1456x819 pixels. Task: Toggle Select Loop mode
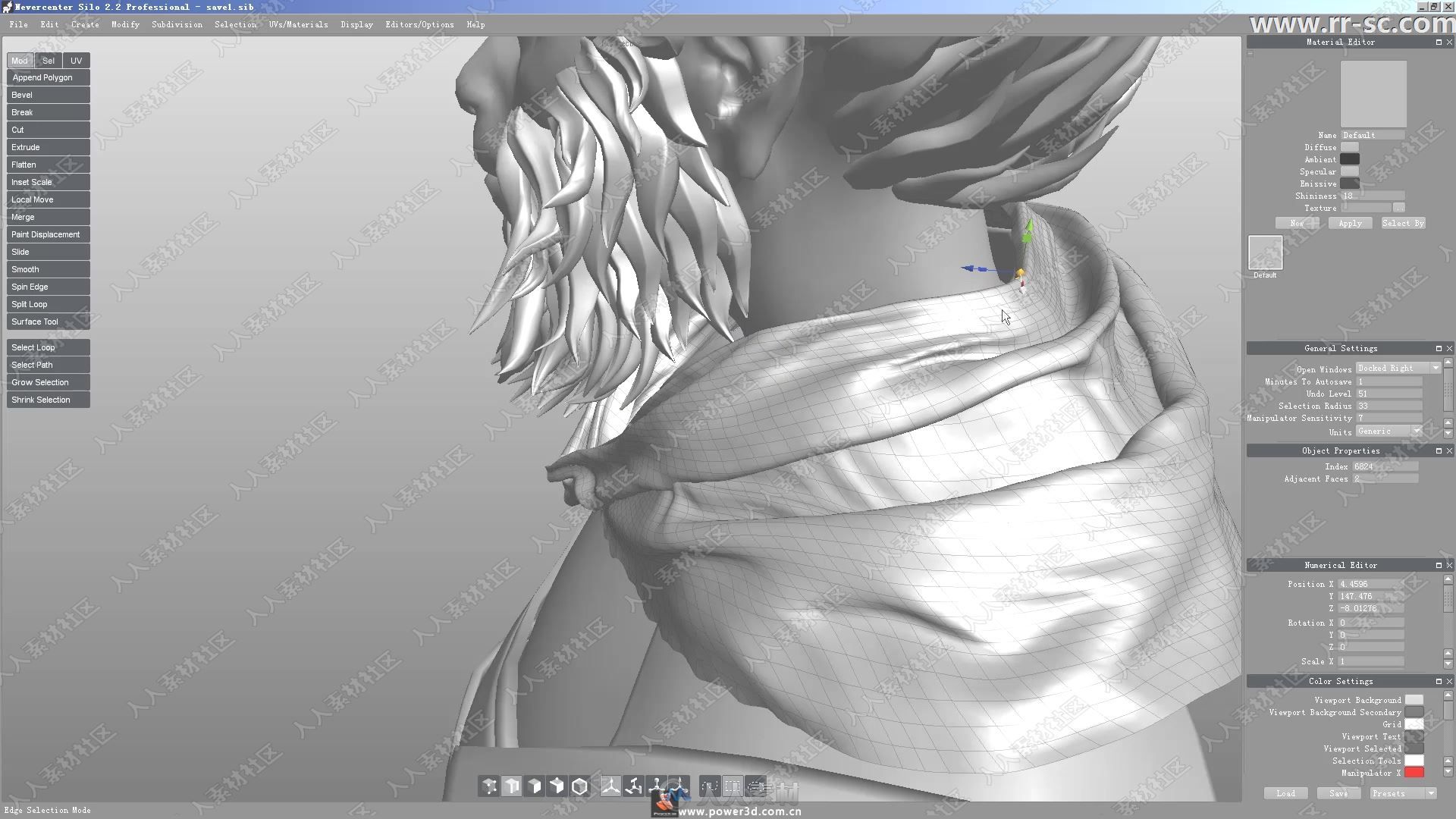[48, 347]
